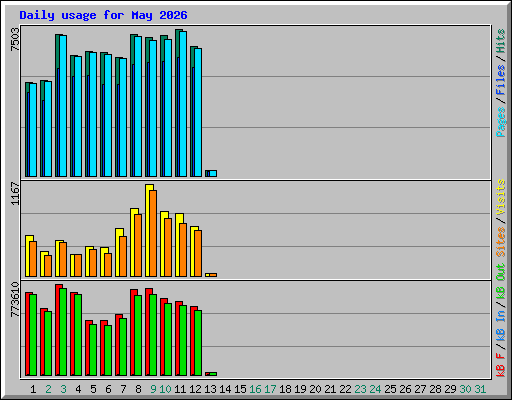Select the blue "kB In" legend label
The image size is (512, 400).
[500, 325]
